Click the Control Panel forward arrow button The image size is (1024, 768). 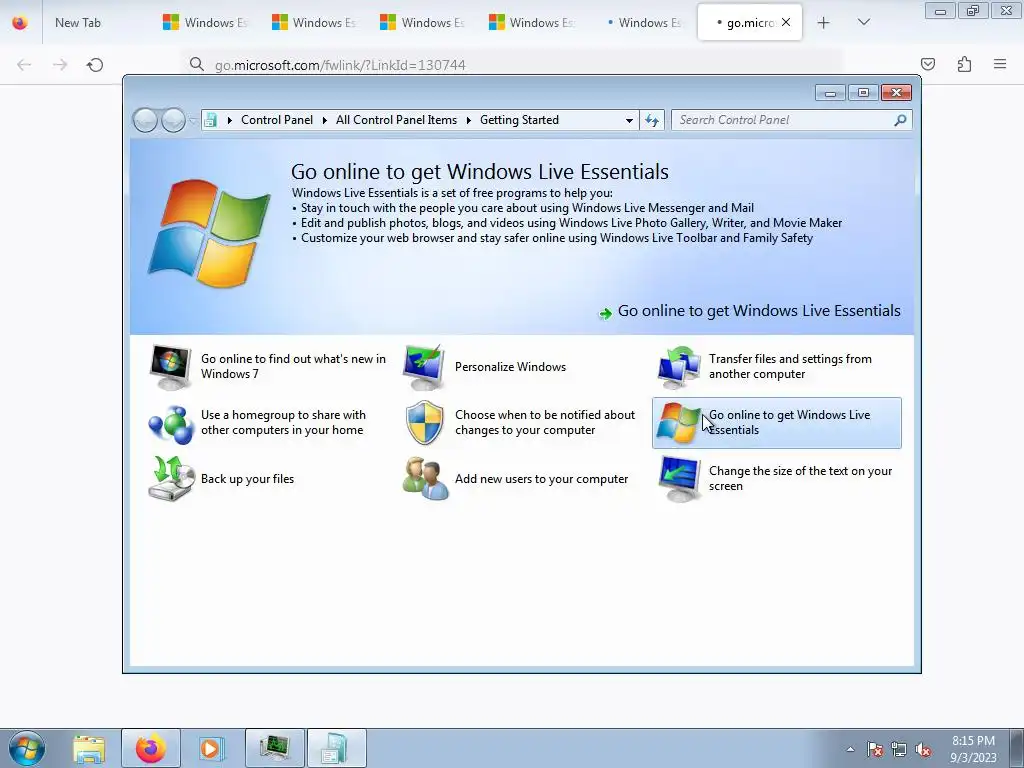[173, 120]
